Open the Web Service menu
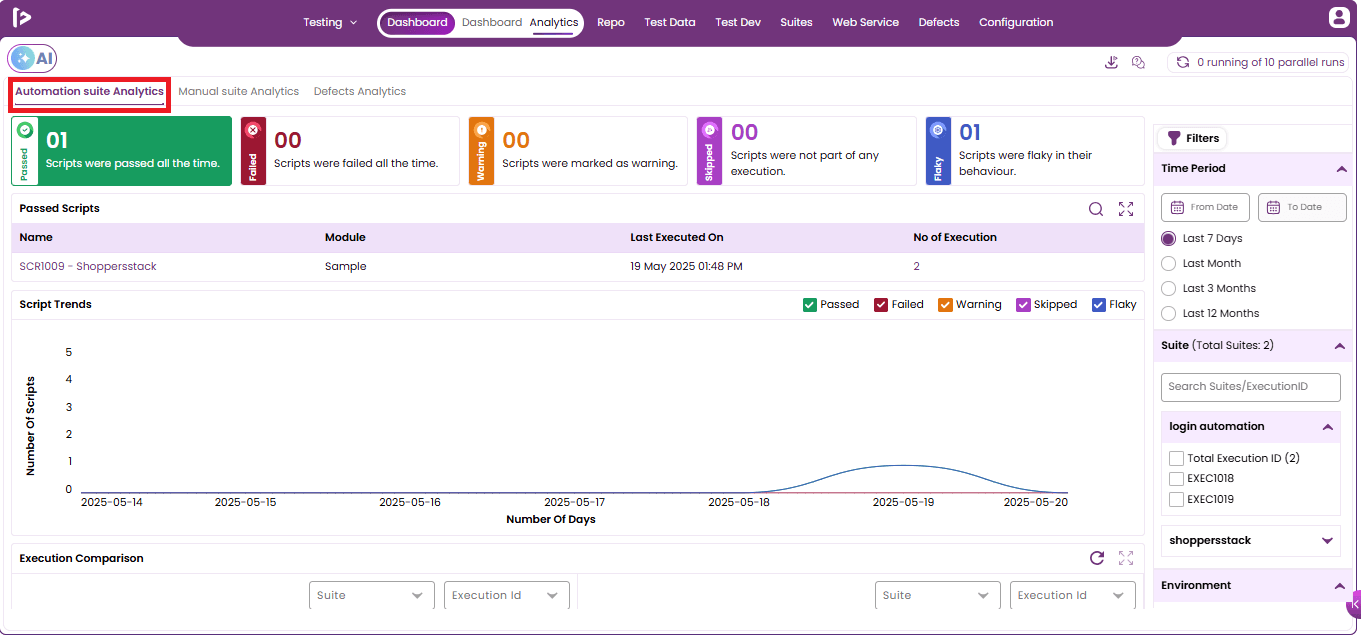 [x=866, y=22]
